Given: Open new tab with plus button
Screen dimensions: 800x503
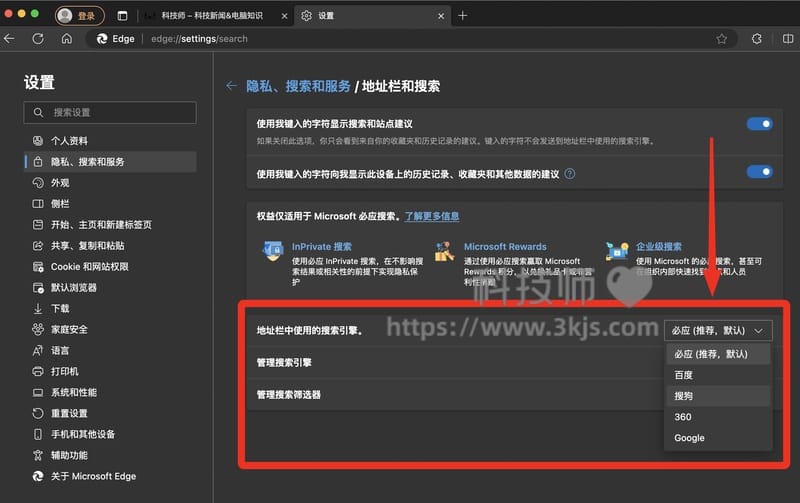Looking at the screenshot, I should (x=462, y=16).
